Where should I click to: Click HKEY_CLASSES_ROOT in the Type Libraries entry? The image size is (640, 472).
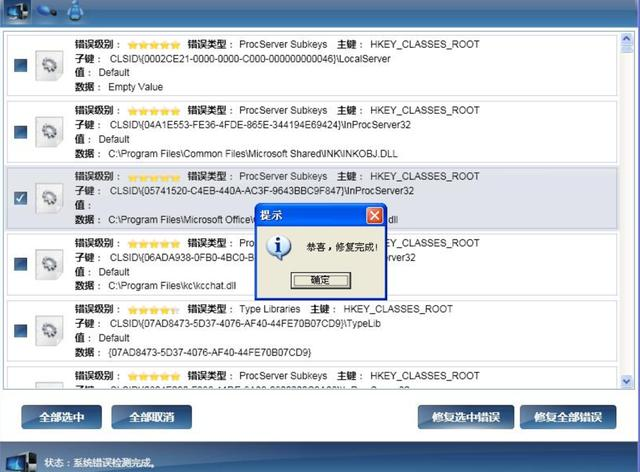click(x=398, y=309)
